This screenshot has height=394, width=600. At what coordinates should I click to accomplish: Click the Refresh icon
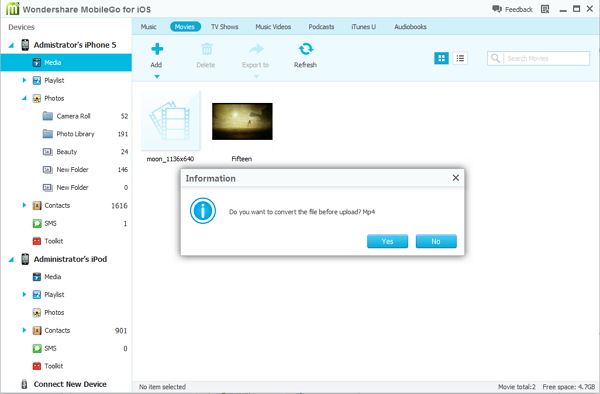(305, 49)
